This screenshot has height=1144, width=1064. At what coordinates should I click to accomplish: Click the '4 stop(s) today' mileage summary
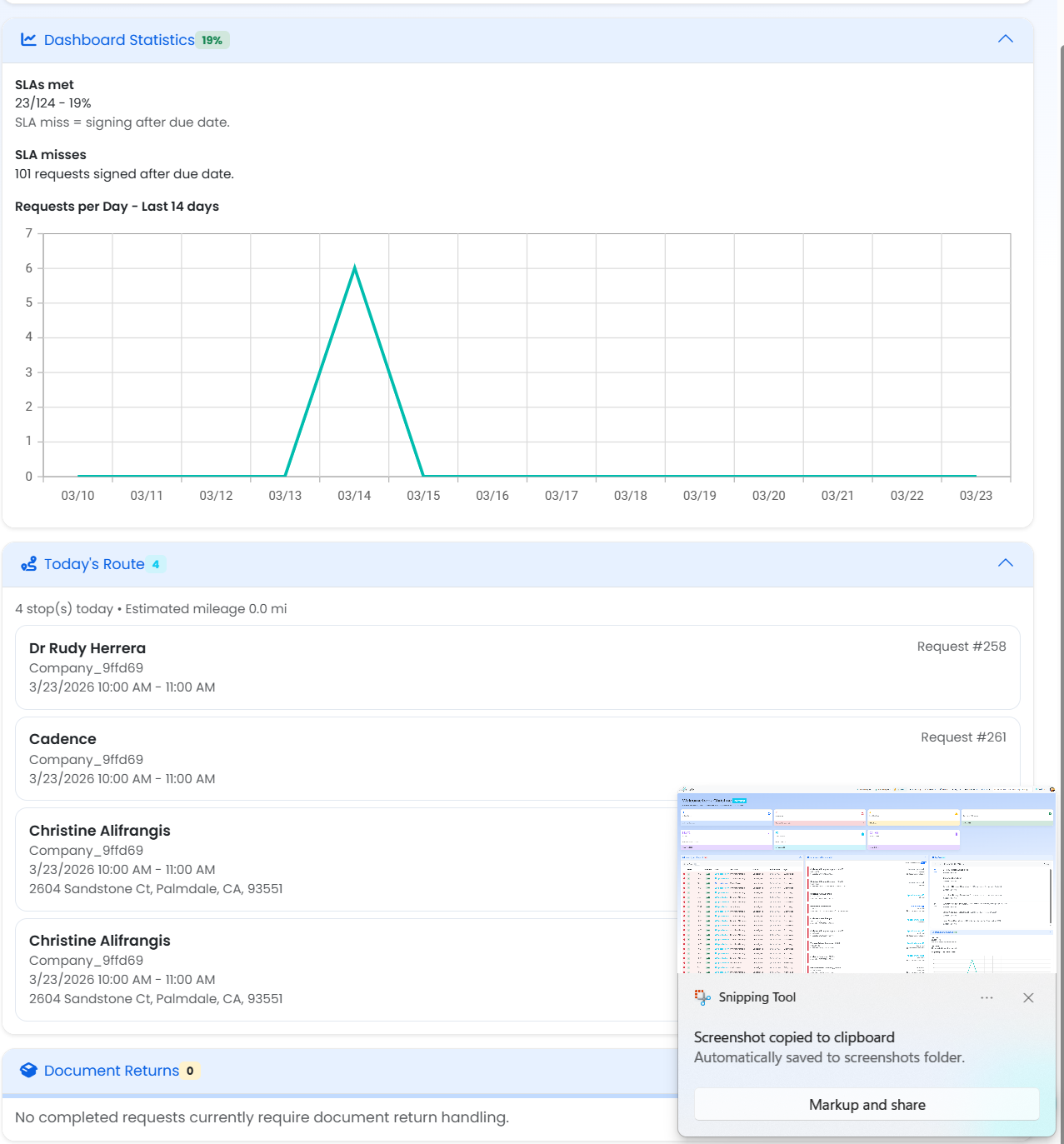tap(151, 609)
